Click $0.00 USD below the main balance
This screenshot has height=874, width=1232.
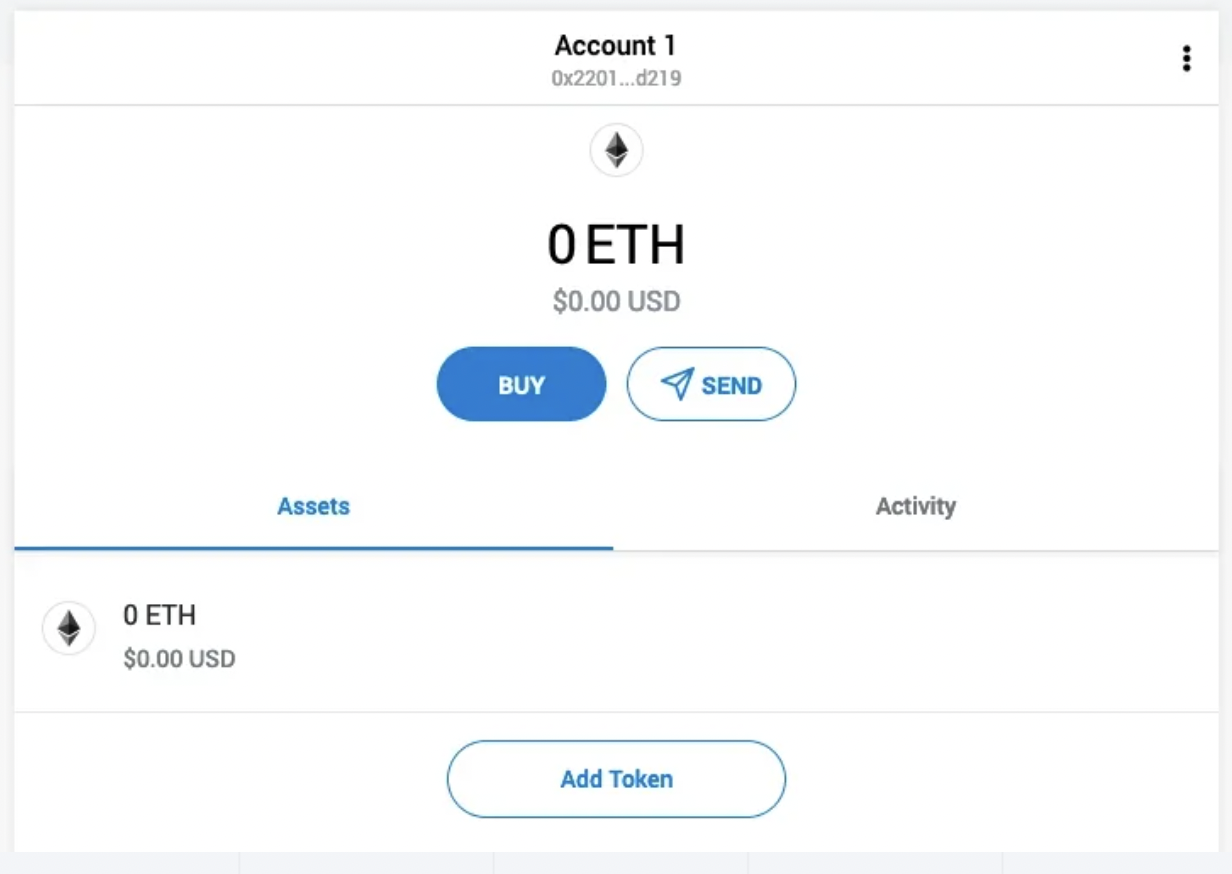616,301
